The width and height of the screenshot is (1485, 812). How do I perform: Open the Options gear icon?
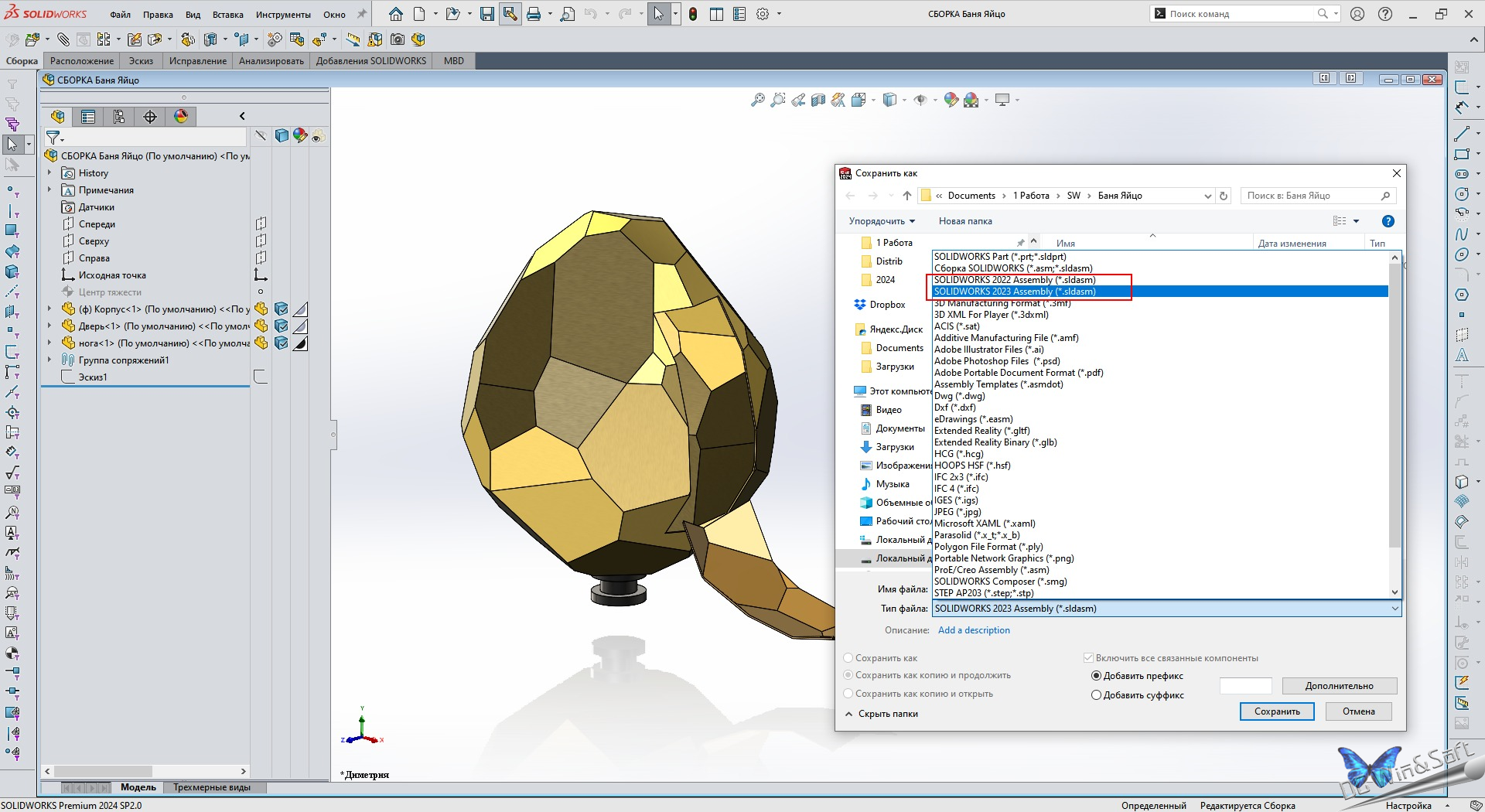[x=763, y=14]
